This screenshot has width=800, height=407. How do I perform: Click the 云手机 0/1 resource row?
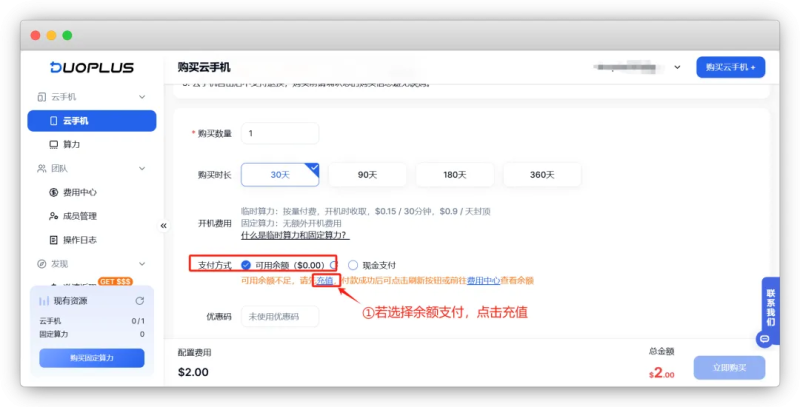point(92,321)
